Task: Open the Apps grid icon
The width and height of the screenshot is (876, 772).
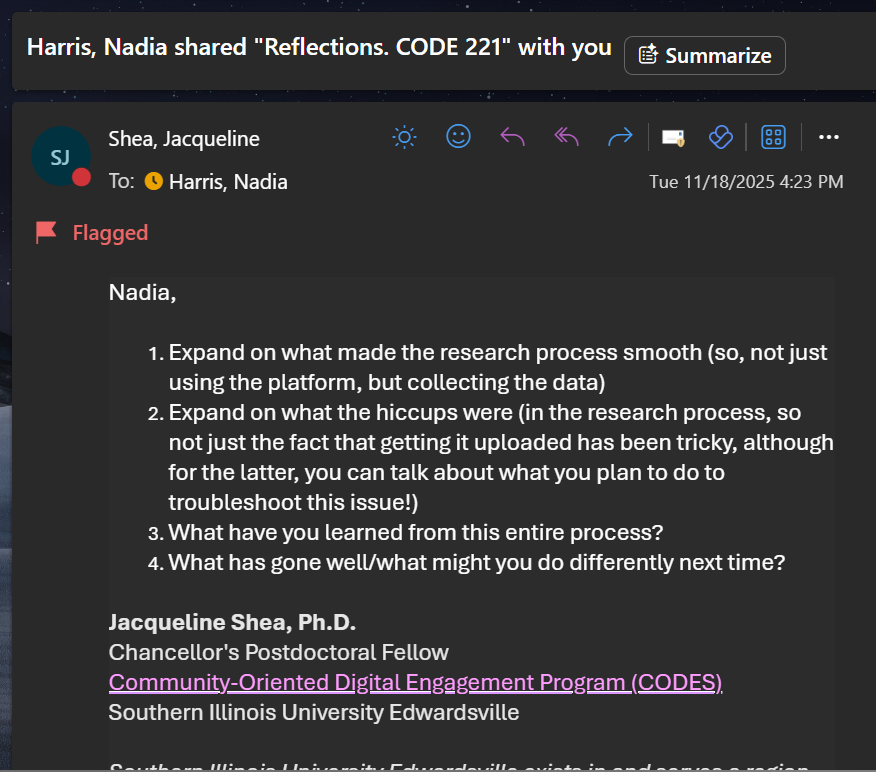Action: pyautogui.click(x=773, y=137)
